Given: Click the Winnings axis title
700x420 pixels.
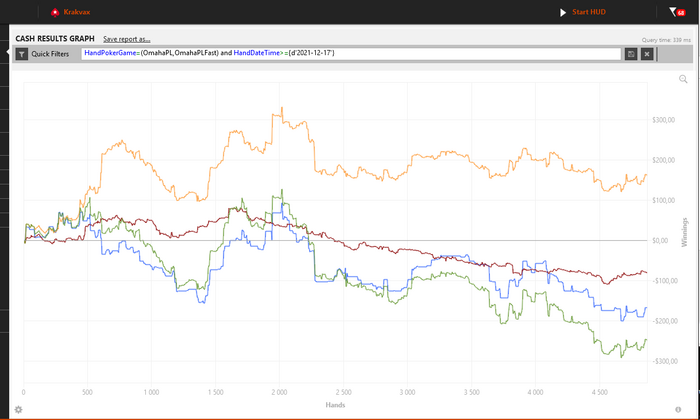Looking at the screenshot, I should 684,232.
